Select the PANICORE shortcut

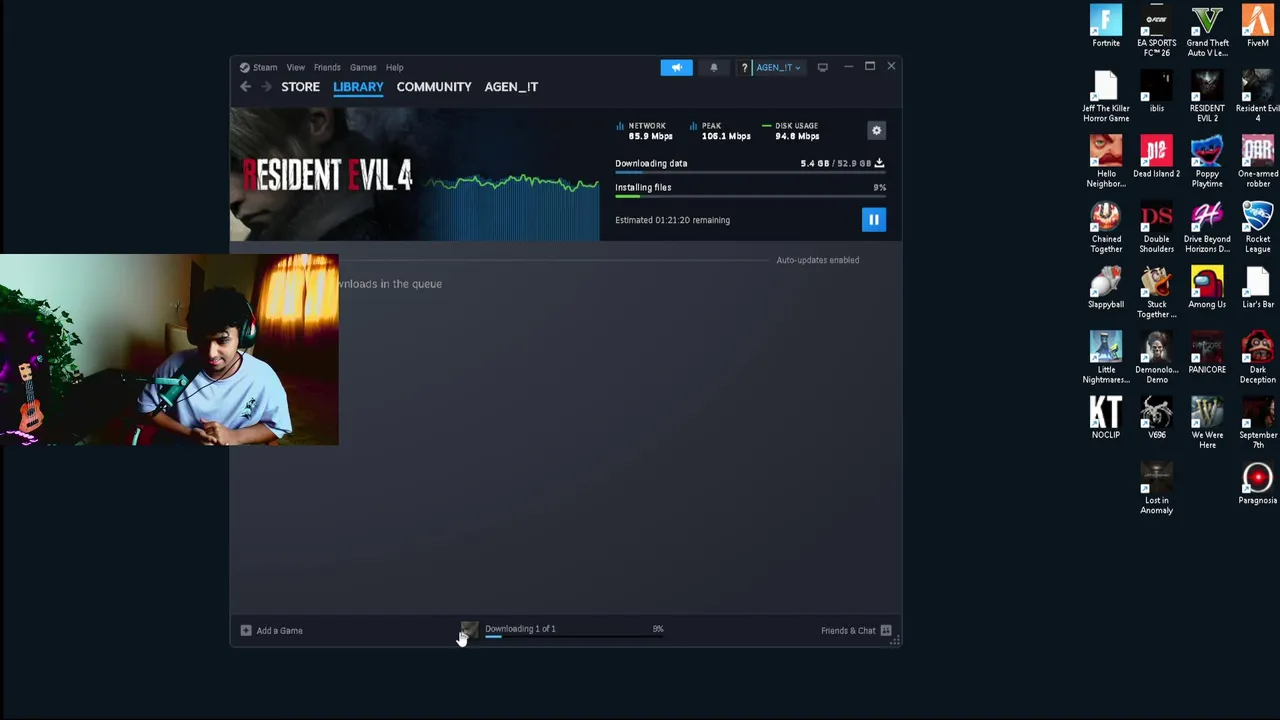(1207, 353)
